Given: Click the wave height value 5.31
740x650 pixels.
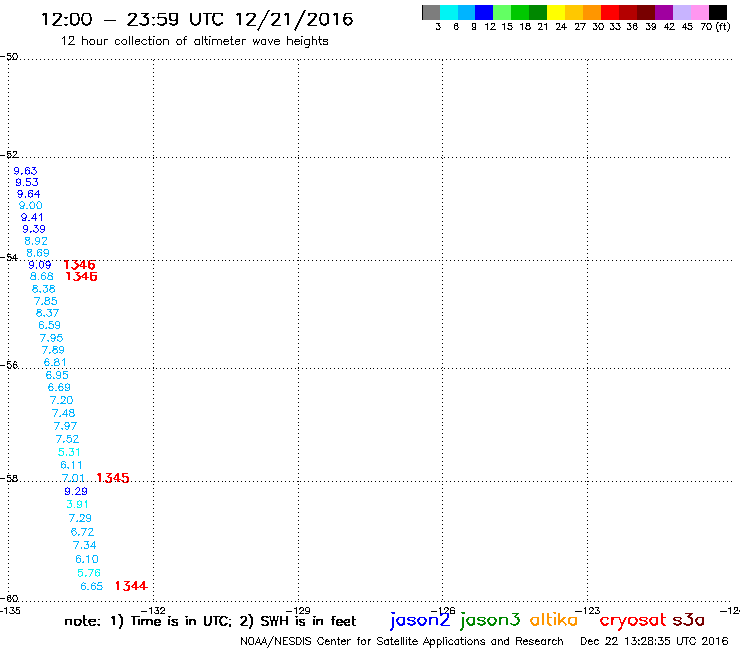Looking at the screenshot, I should pos(69,452).
